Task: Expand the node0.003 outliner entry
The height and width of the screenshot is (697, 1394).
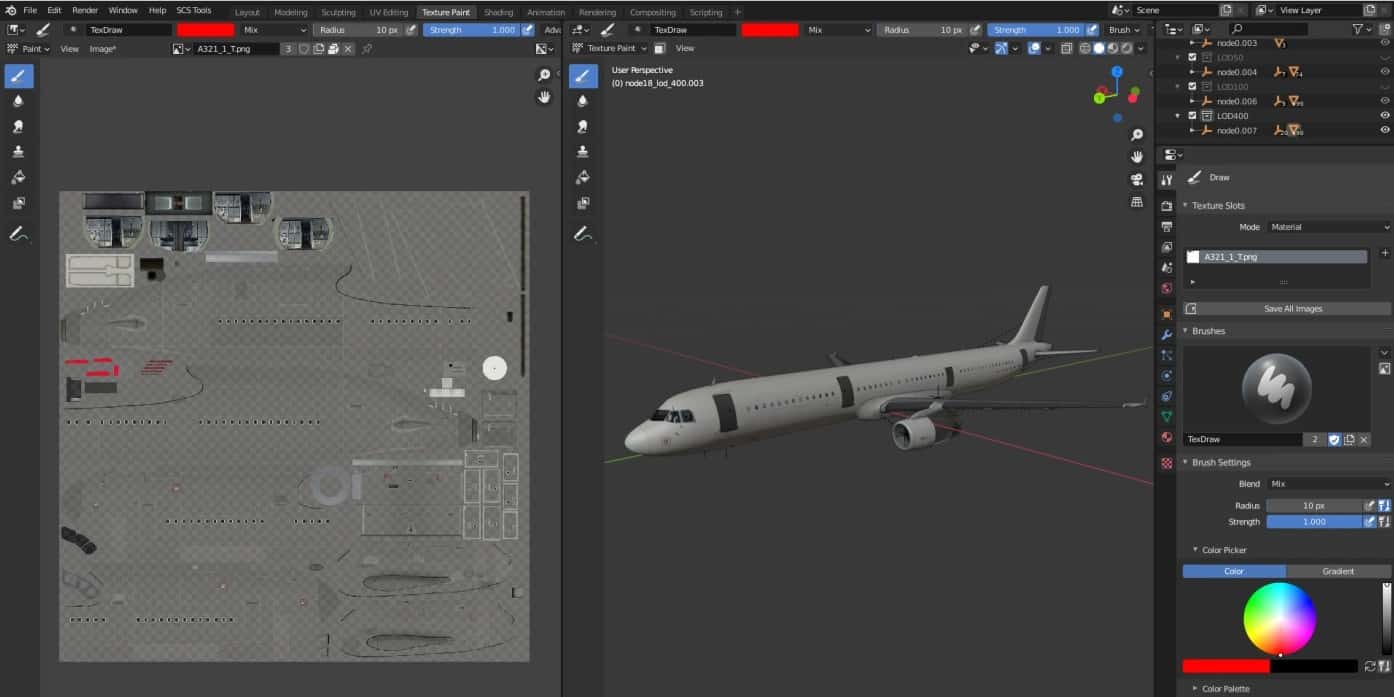Action: (1191, 43)
